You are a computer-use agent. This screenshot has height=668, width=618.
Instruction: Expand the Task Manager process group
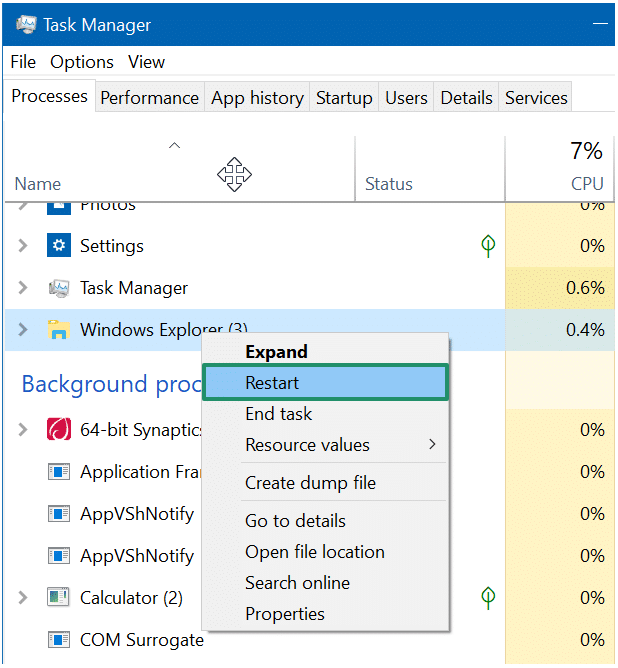[23, 288]
